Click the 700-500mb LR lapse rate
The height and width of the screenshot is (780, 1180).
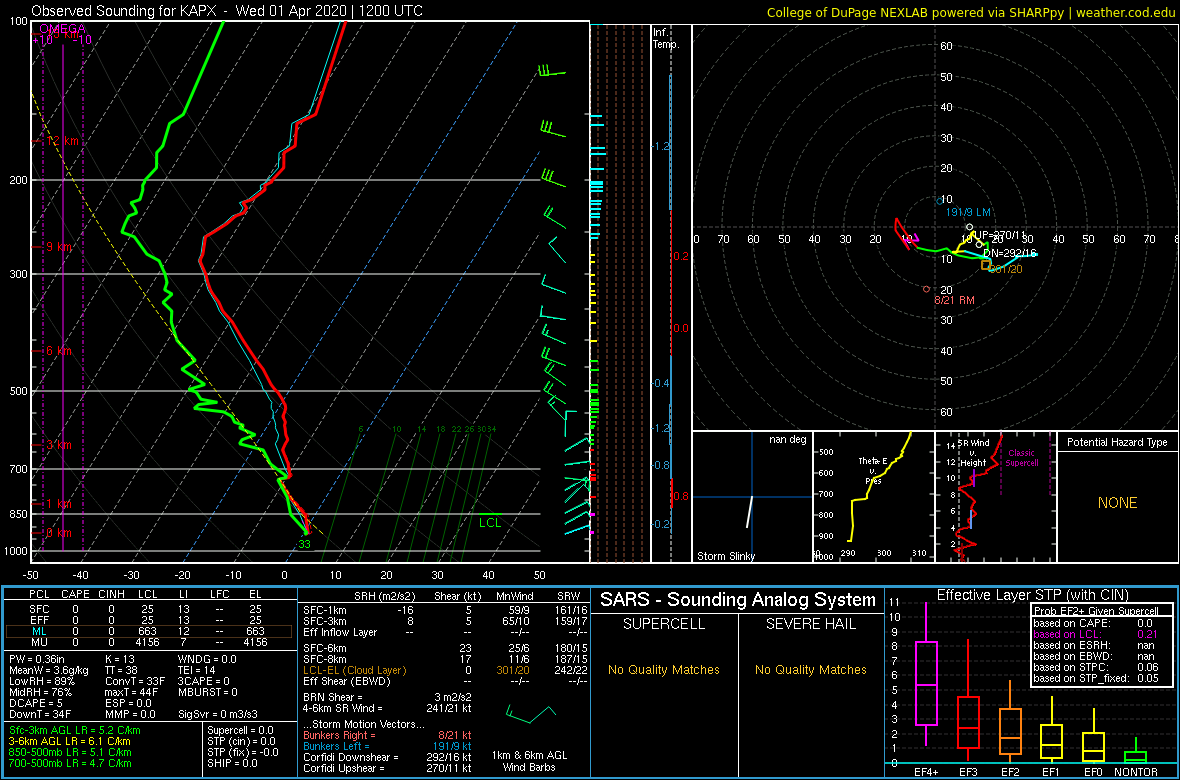pos(71,762)
